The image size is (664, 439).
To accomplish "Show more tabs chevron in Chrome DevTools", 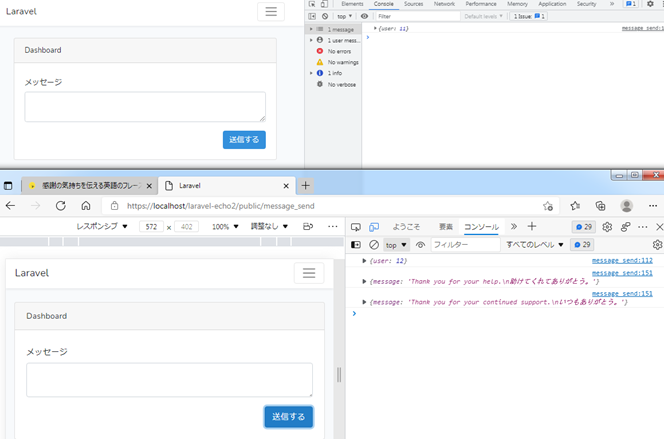I will (x=612, y=4).
